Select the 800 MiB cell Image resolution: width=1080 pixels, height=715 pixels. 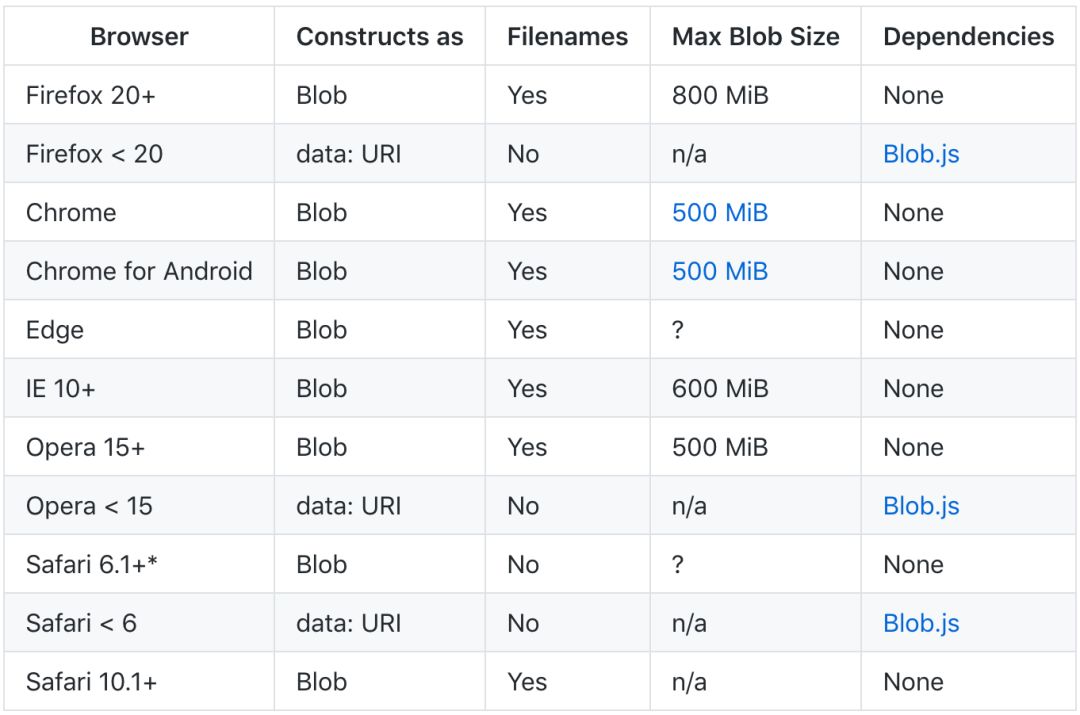(720, 96)
